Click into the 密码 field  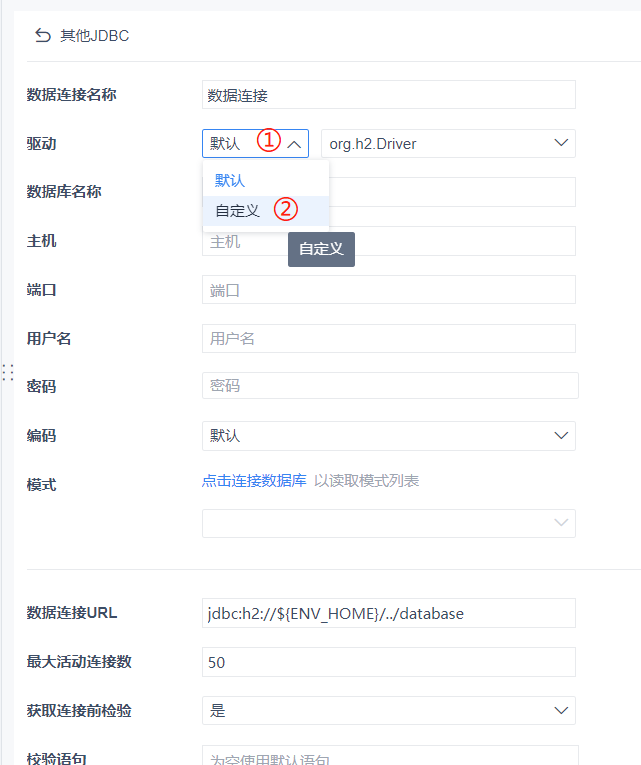pyautogui.click(x=388, y=386)
